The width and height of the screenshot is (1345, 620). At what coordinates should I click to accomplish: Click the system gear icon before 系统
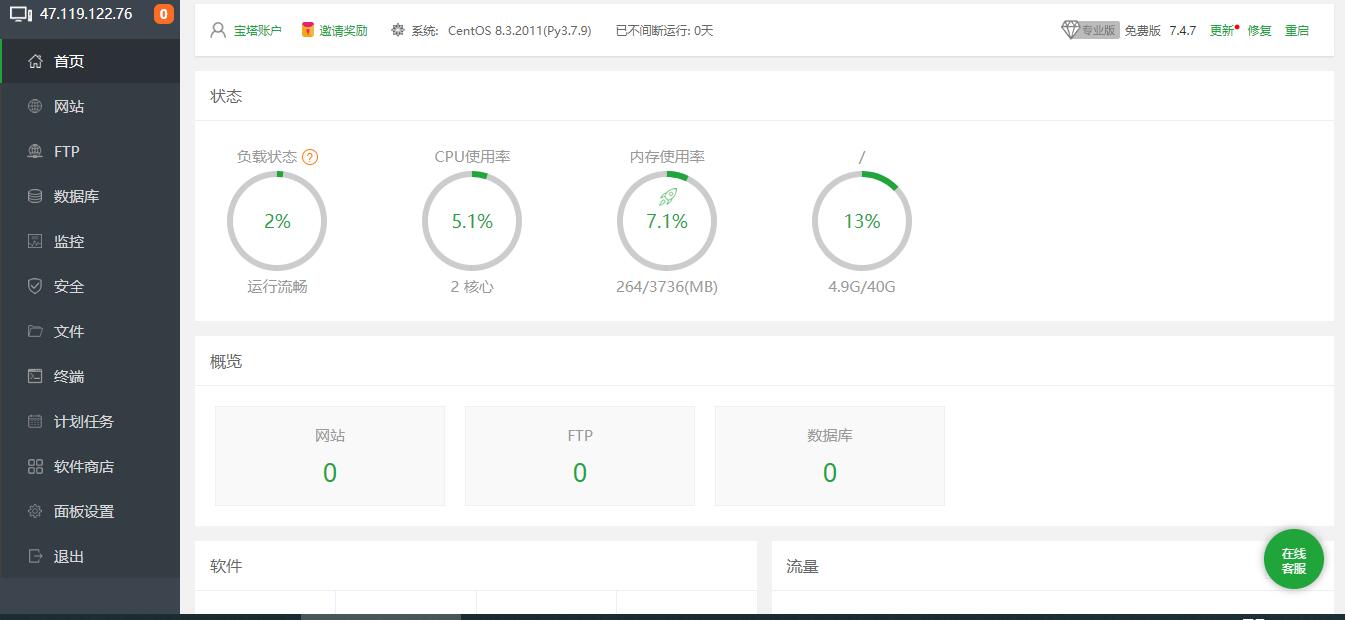pos(398,30)
